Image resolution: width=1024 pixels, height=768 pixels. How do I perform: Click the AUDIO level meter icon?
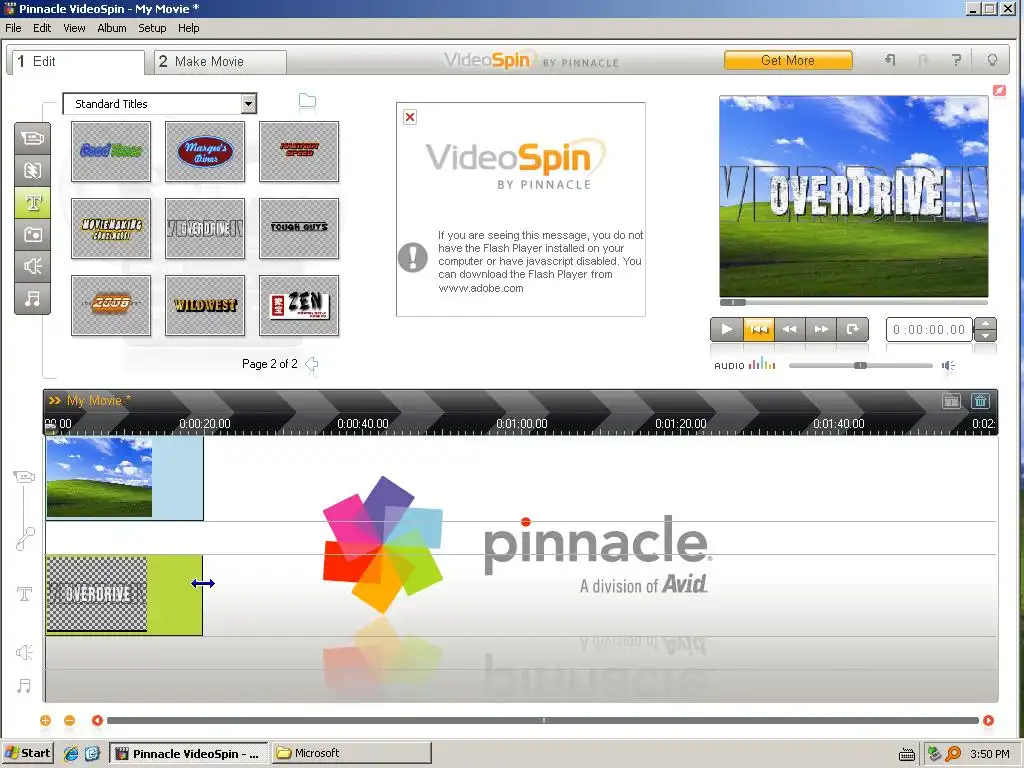762,364
